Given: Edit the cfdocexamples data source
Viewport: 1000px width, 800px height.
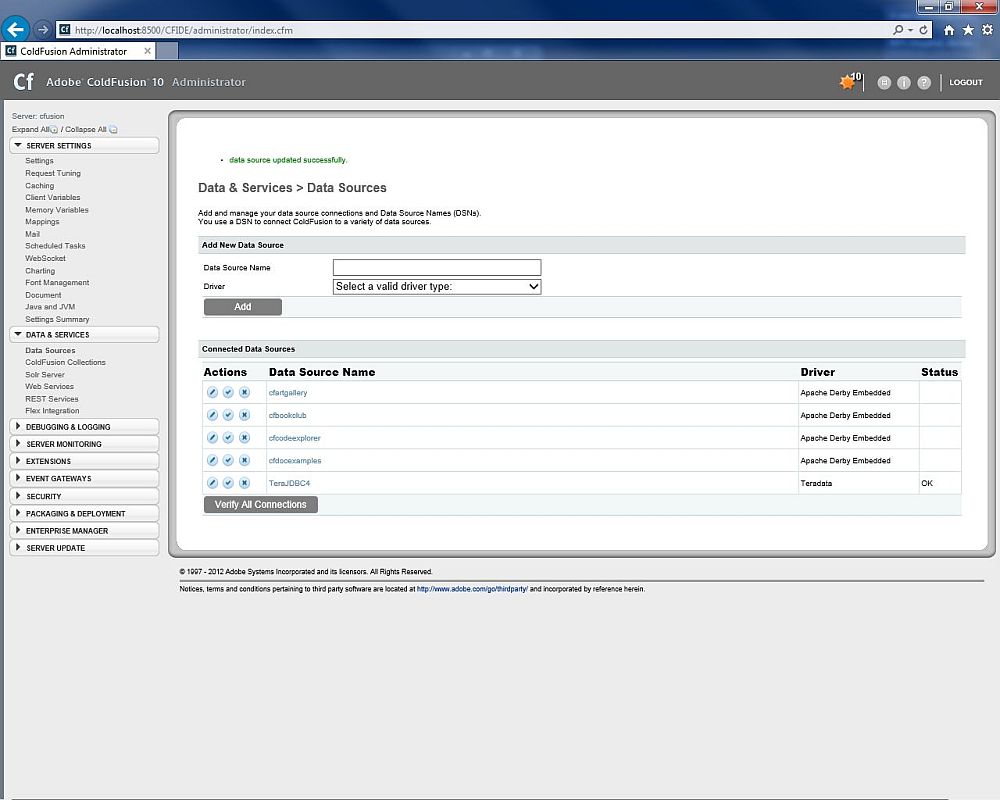Looking at the screenshot, I should click(x=212, y=461).
